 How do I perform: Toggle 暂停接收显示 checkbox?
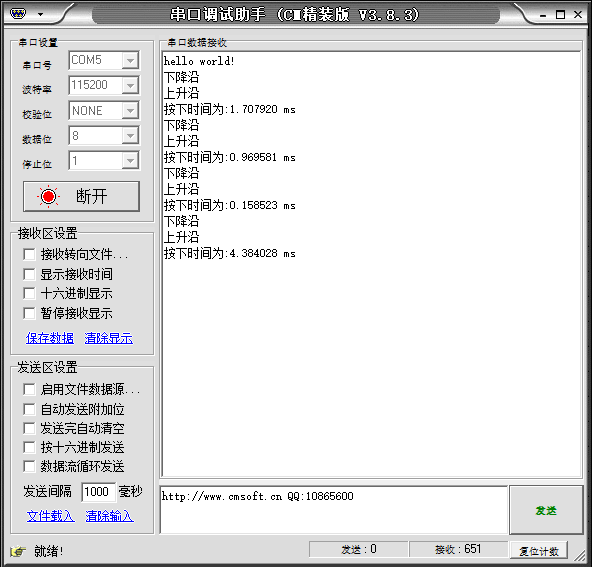(x=29, y=313)
